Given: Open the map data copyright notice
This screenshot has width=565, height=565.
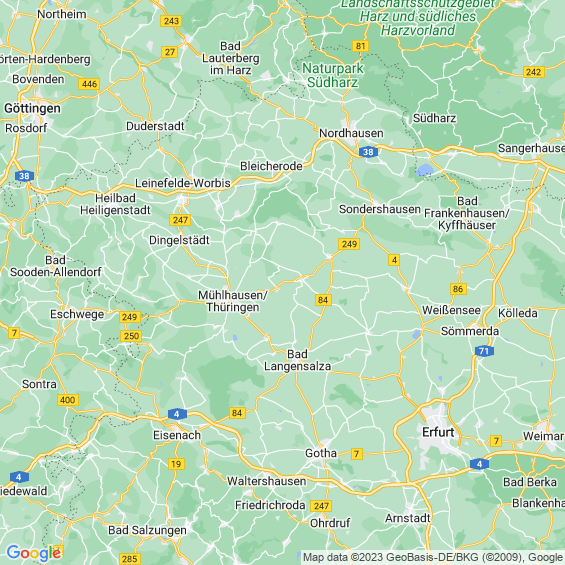Looking at the screenshot, I should click(433, 557).
